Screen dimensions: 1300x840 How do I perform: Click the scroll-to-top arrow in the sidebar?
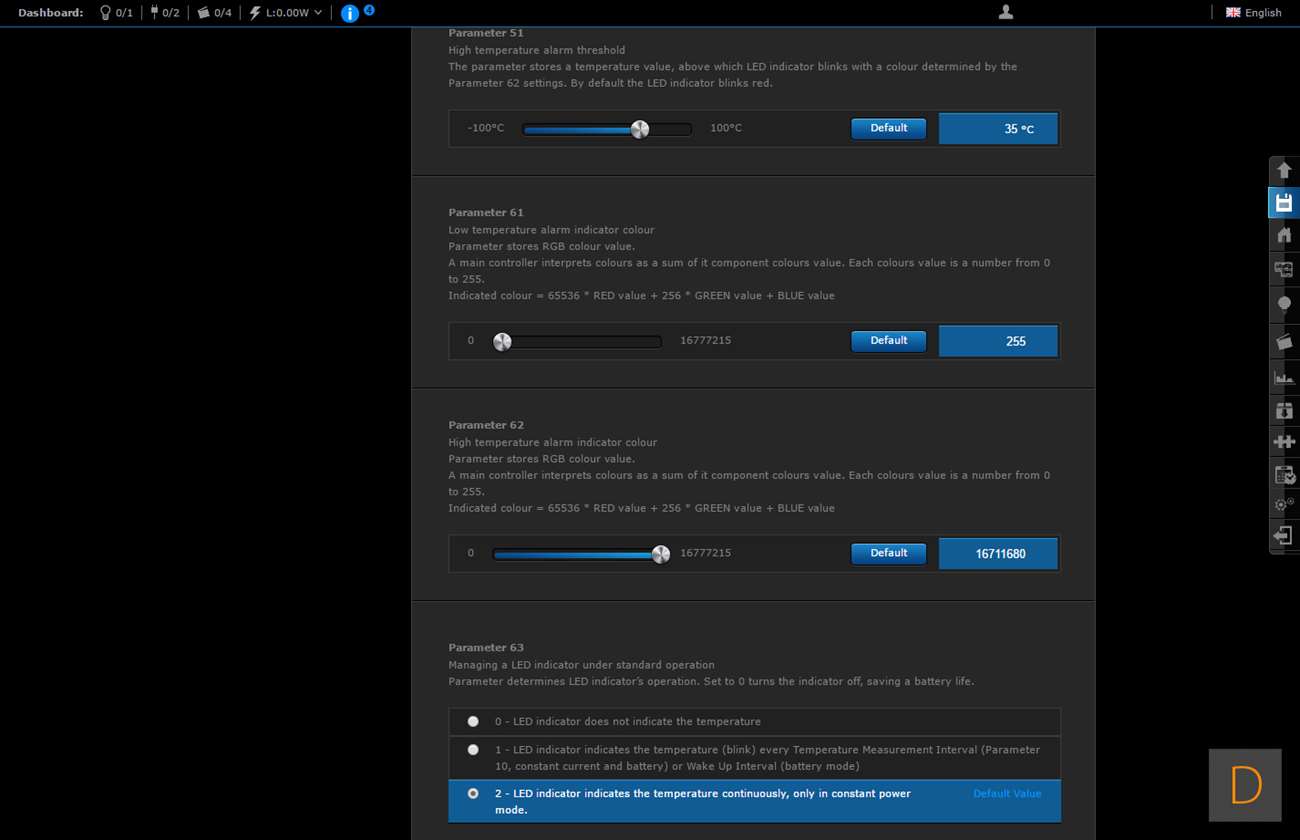(1284, 170)
